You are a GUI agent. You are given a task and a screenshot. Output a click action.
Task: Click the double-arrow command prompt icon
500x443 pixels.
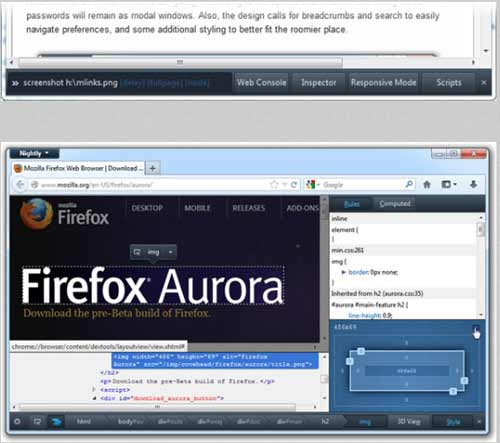pyautogui.click(x=15, y=83)
